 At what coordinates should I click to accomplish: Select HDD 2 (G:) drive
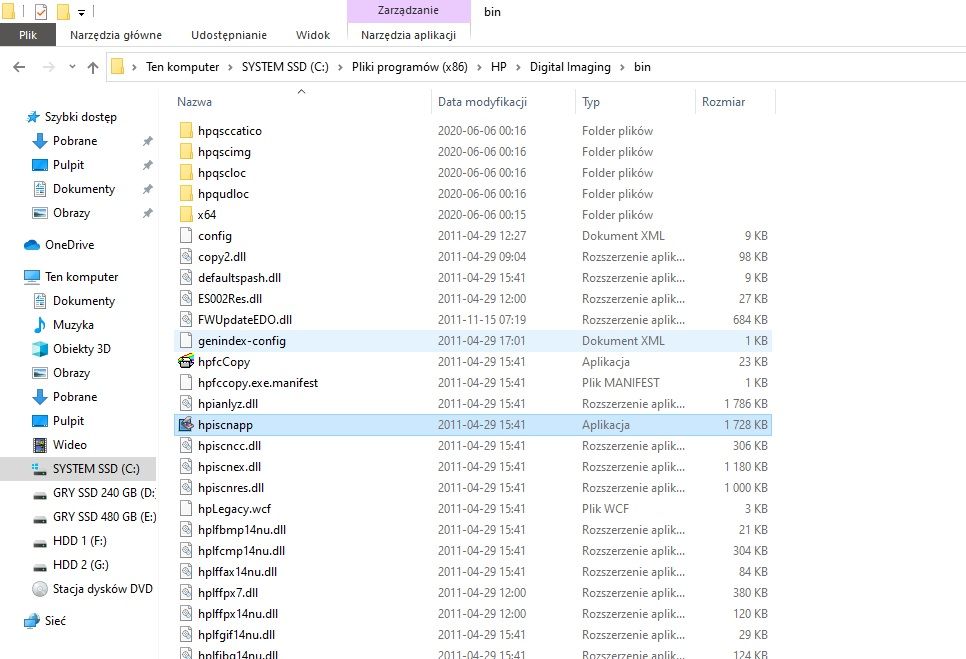click(x=81, y=565)
